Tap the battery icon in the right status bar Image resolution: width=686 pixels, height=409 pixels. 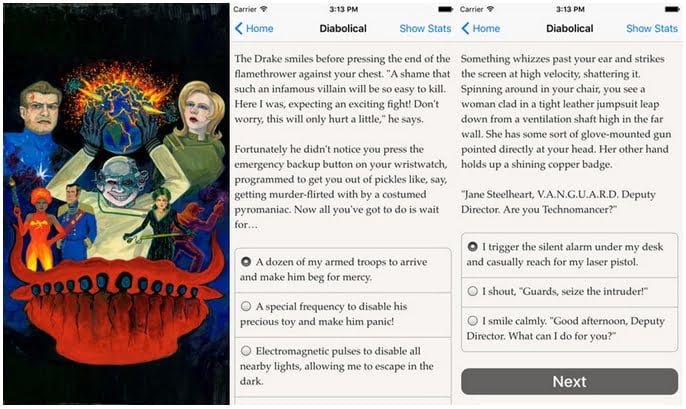[x=672, y=9]
